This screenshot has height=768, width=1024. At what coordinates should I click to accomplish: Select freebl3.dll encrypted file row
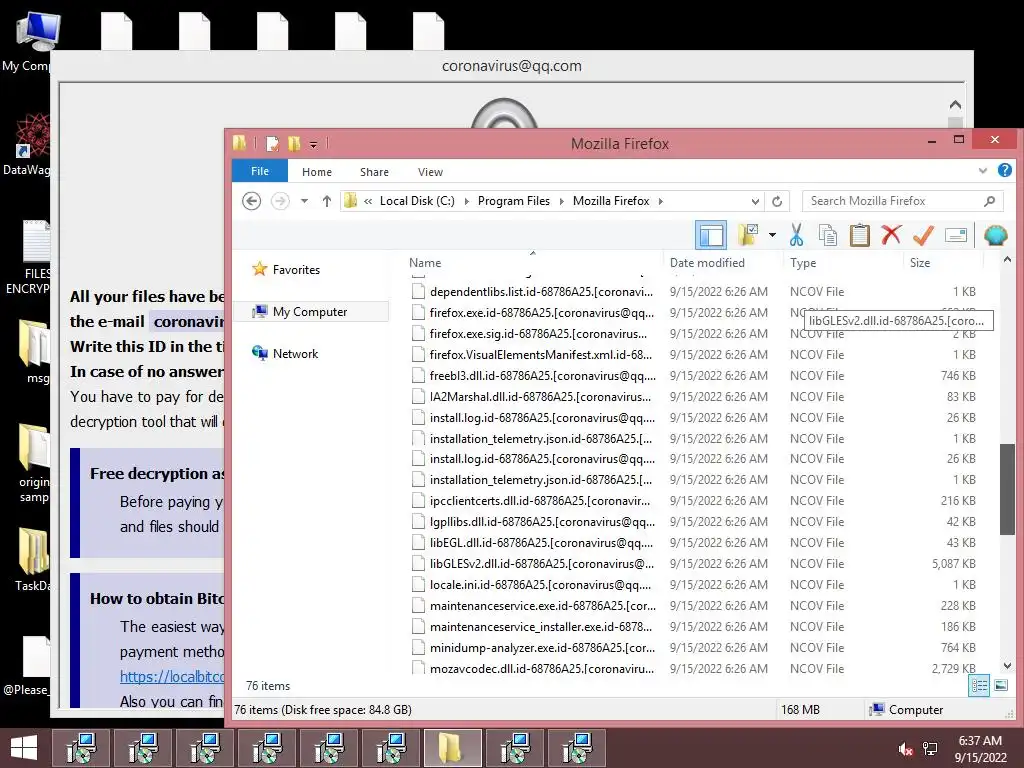click(694, 376)
